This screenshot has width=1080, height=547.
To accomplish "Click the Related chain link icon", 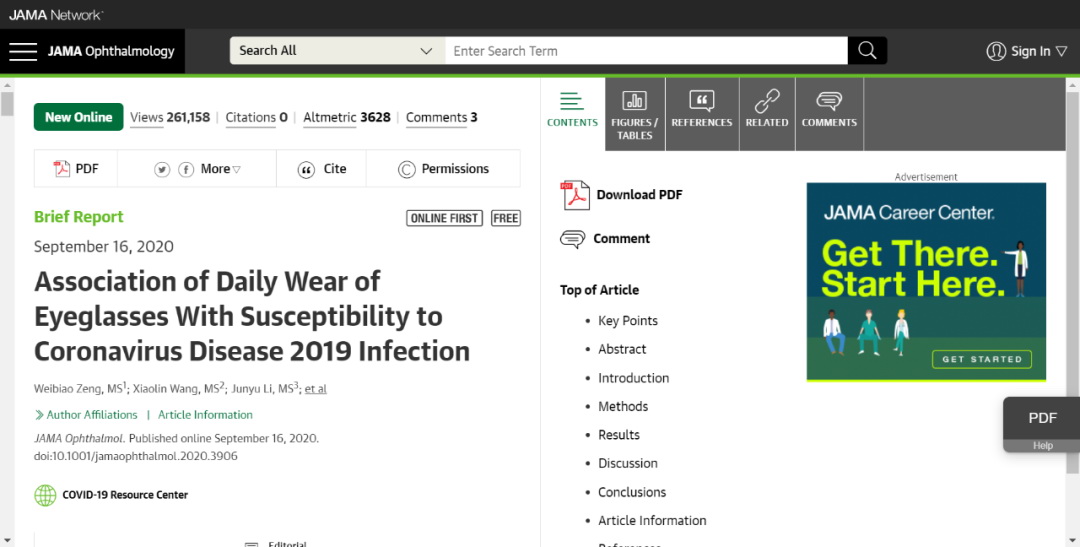I will pyautogui.click(x=767, y=101).
